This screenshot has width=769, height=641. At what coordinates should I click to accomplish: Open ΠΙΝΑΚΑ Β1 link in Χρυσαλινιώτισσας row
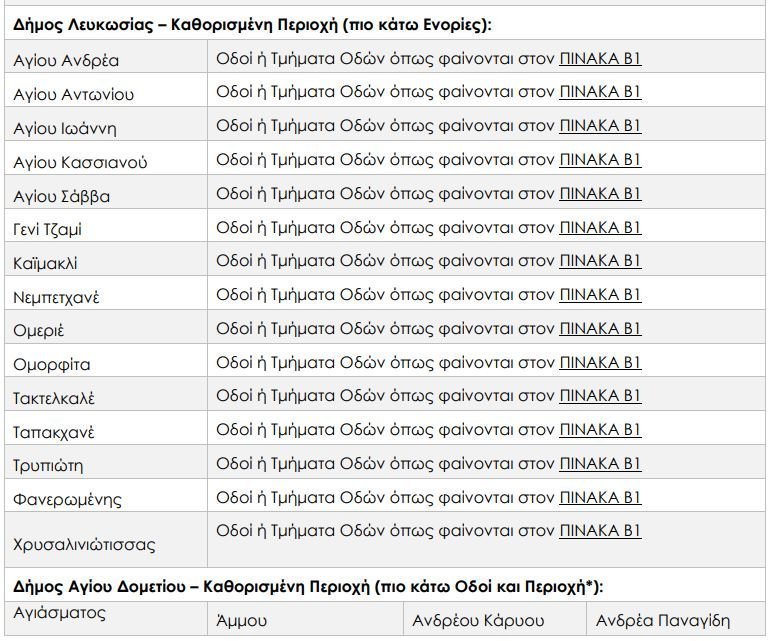tap(600, 531)
